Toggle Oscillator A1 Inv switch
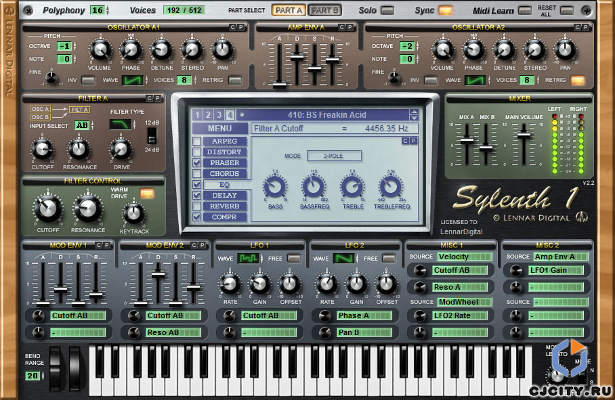The image size is (615, 400). pos(88,80)
